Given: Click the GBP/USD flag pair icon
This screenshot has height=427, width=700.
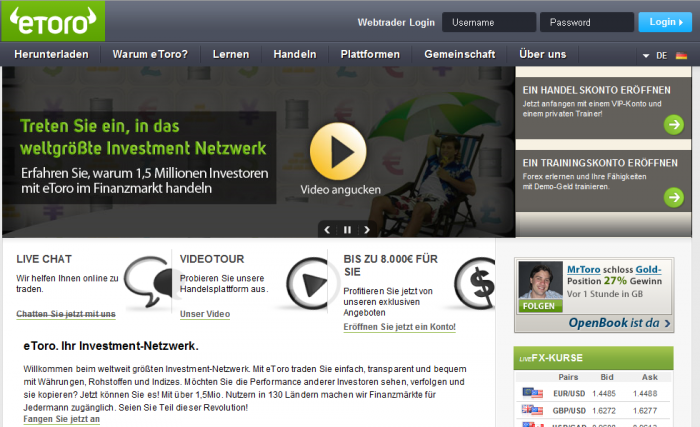Looking at the screenshot, I should pos(532,410).
